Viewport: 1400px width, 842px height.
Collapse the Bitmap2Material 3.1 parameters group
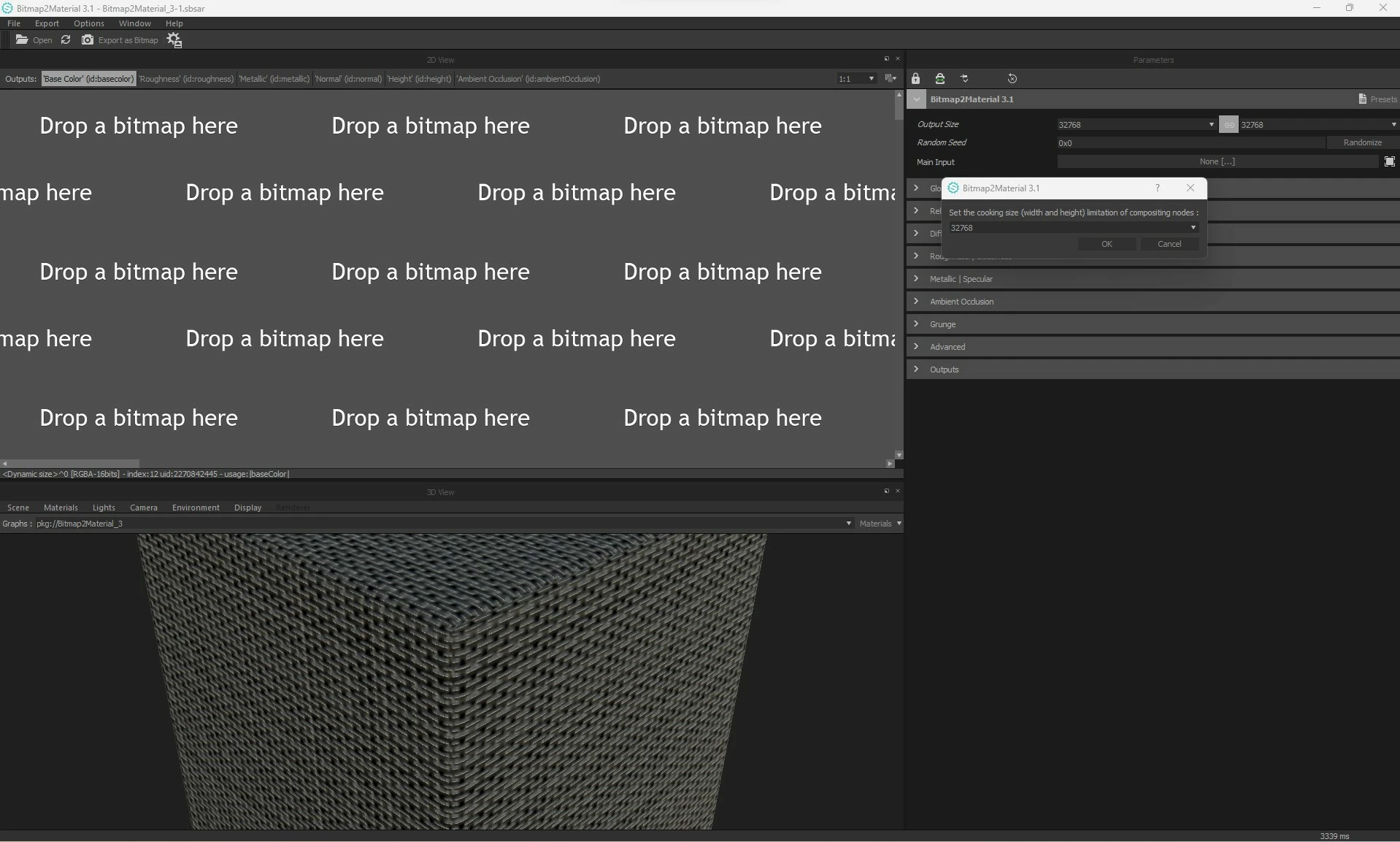pos(916,99)
